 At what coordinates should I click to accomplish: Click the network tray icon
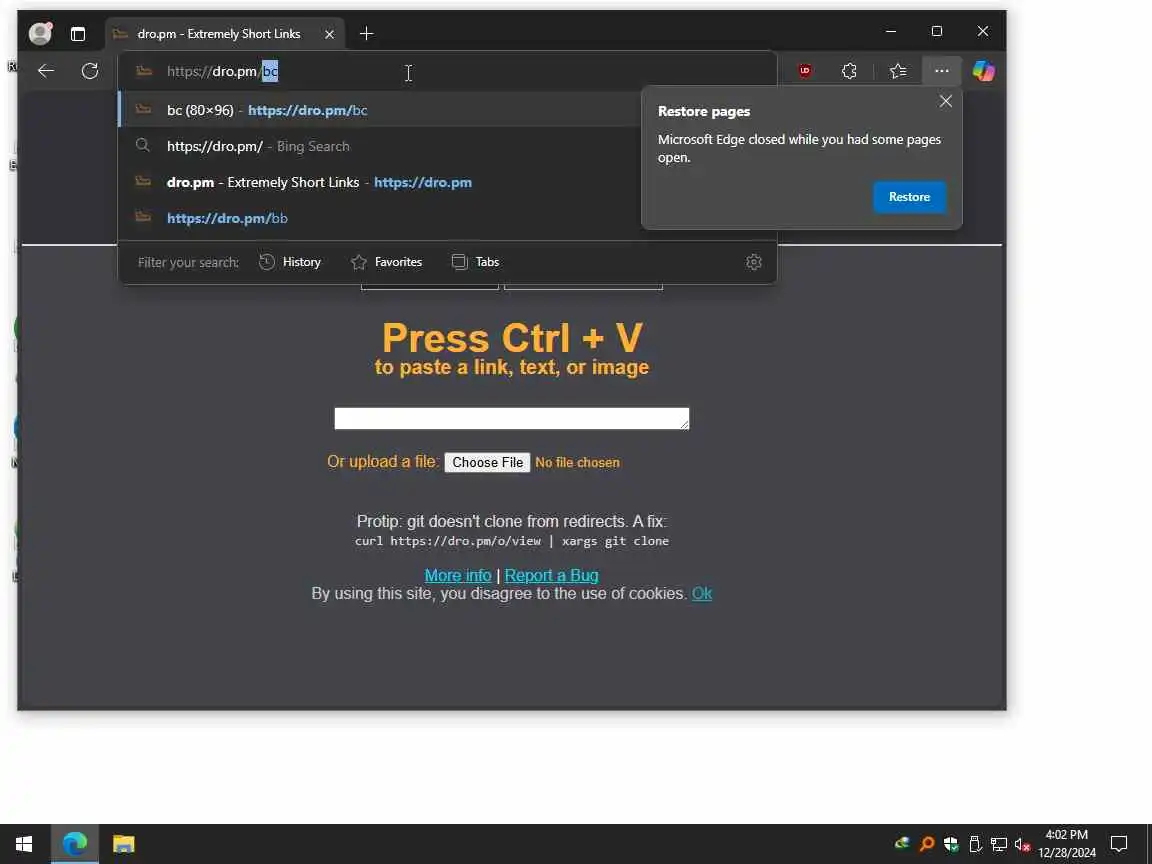click(x=998, y=844)
